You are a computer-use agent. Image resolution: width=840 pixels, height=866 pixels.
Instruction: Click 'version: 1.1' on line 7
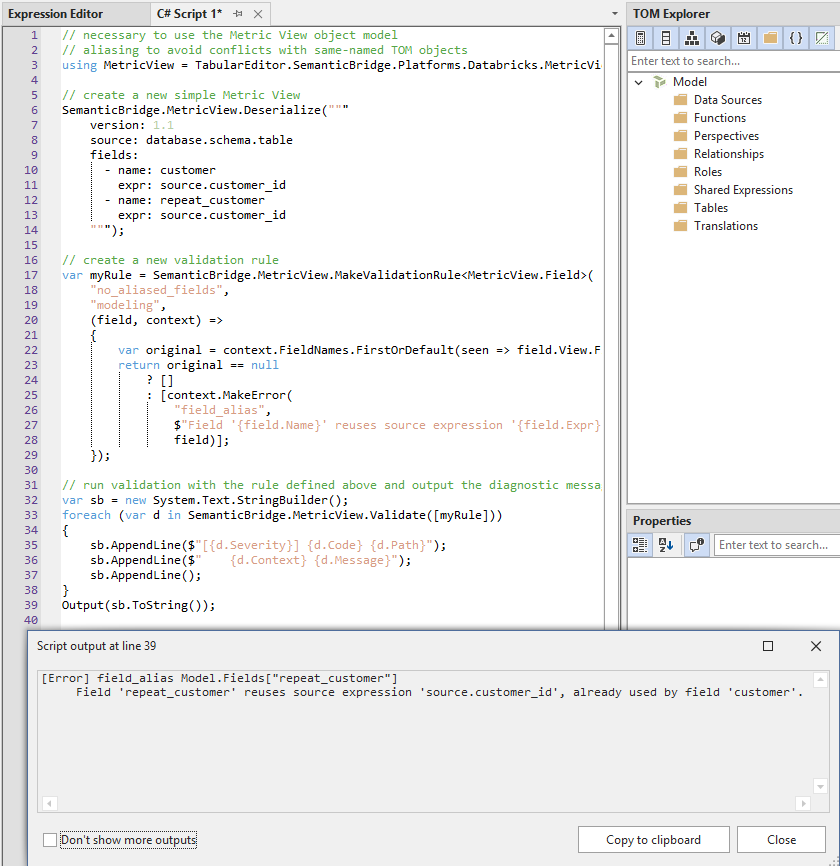132,125
